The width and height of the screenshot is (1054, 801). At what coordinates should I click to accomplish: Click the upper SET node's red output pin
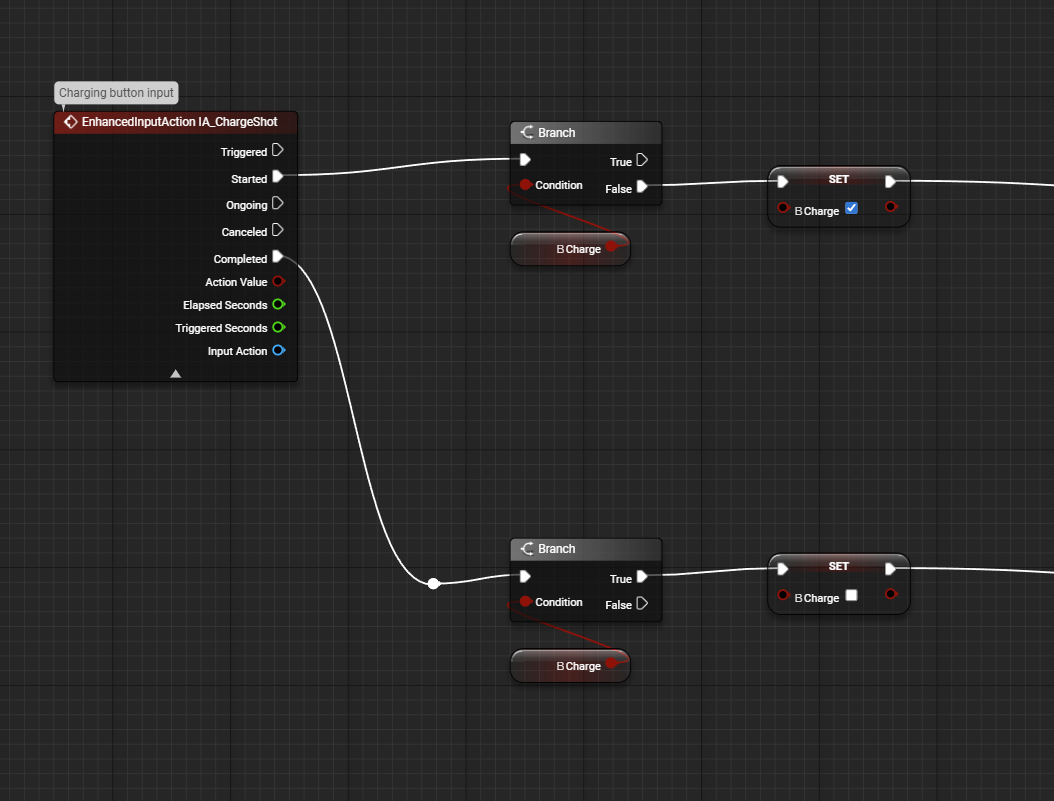891,206
